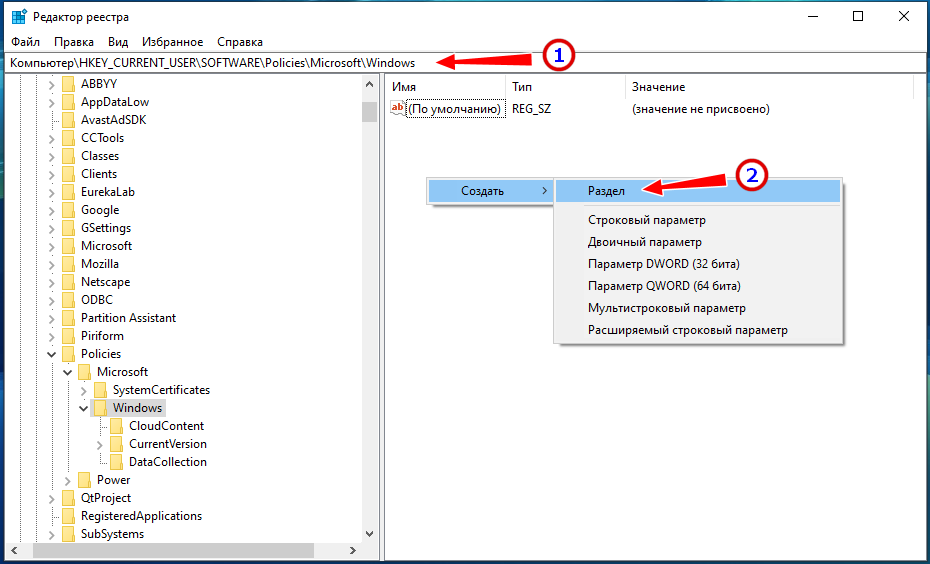Click the Clients folder icon
Image resolution: width=930 pixels, height=564 pixels.
tap(68, 174)
